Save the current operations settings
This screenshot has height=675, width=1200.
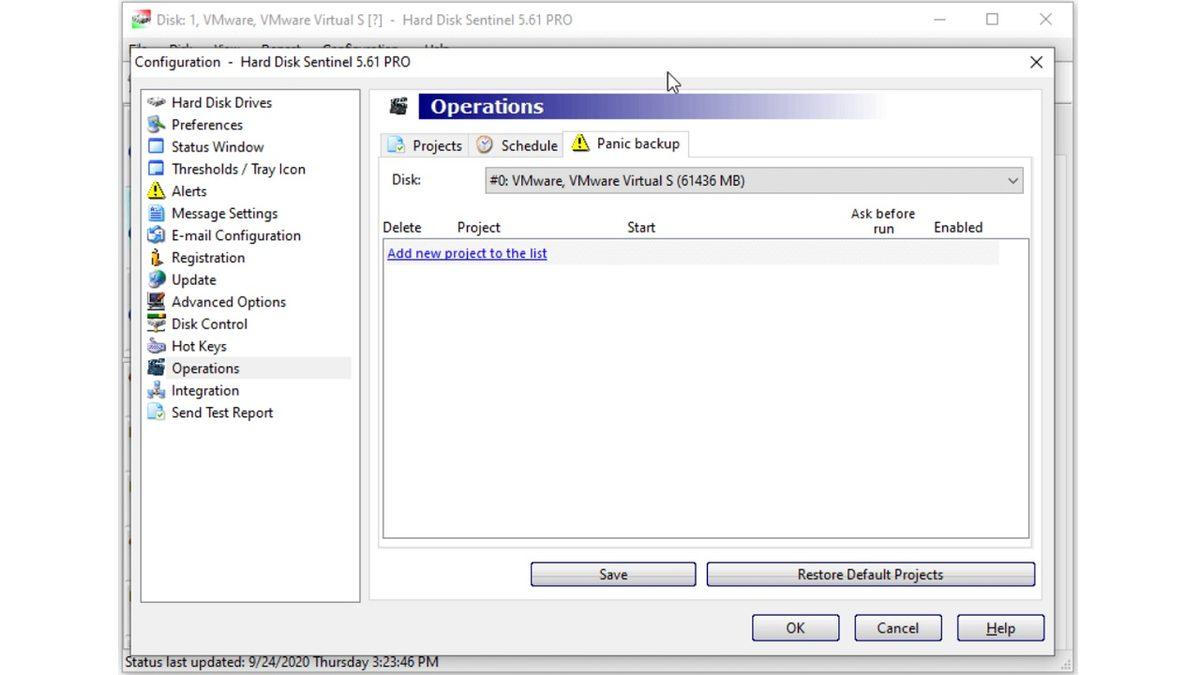612,574
